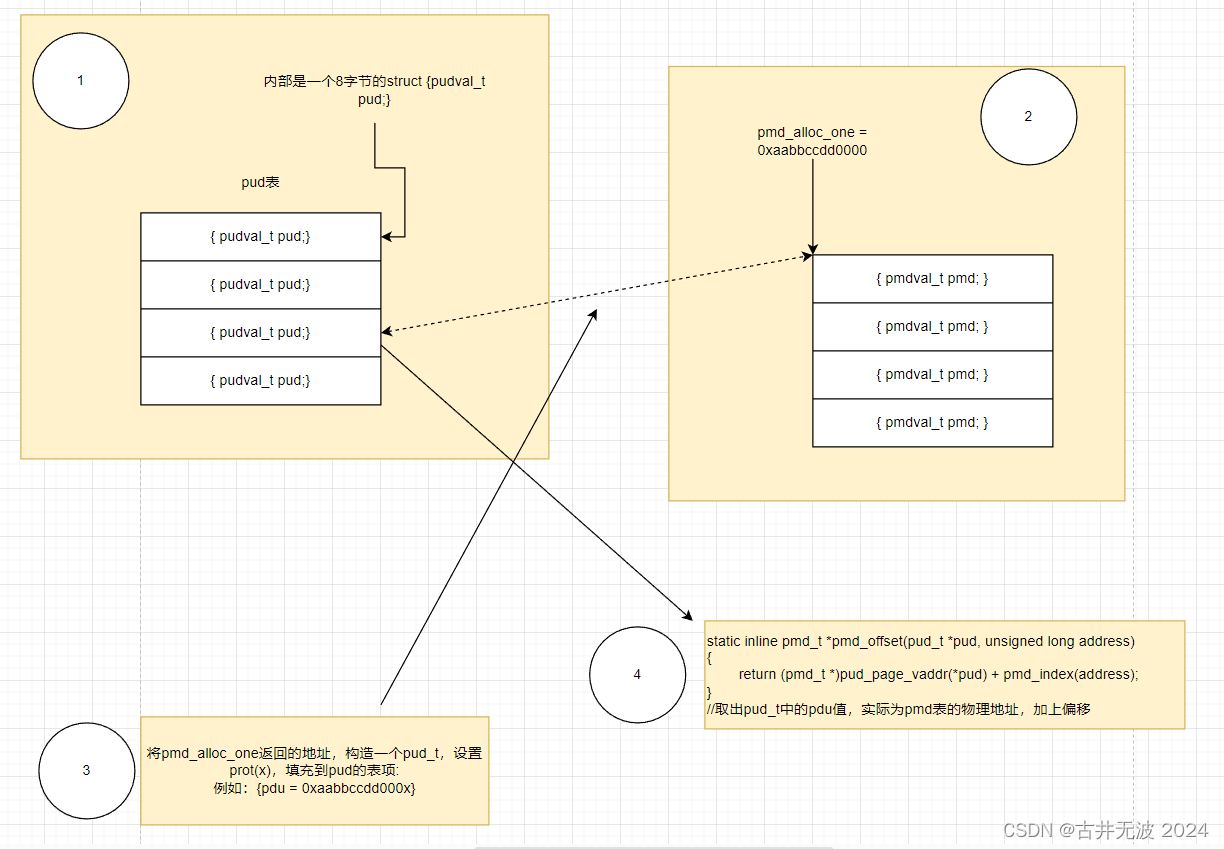Click the 8字节struct annotation text
The height and width of the screenshot is (849, 1224).
[372, 90]
